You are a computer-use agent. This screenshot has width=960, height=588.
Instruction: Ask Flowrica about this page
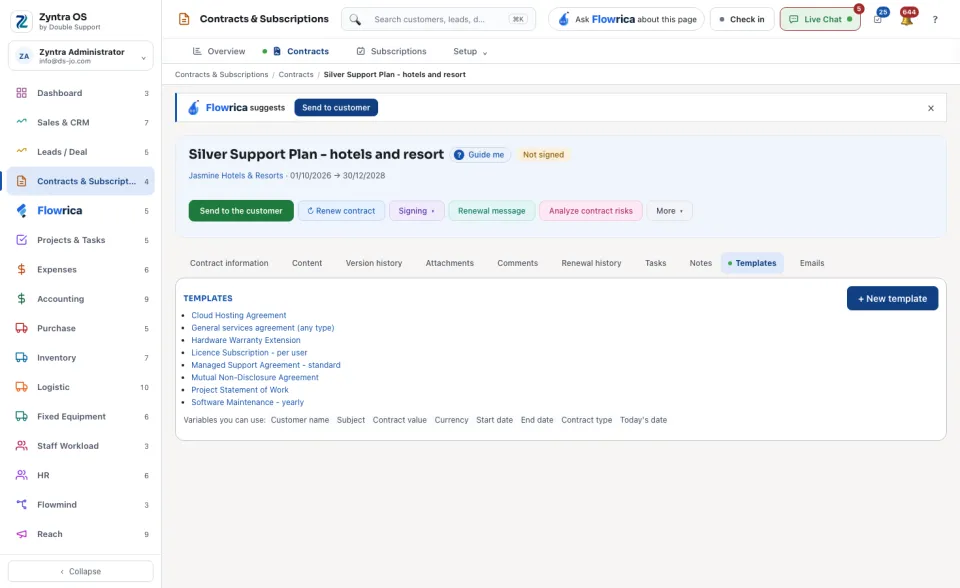(628, 20)
